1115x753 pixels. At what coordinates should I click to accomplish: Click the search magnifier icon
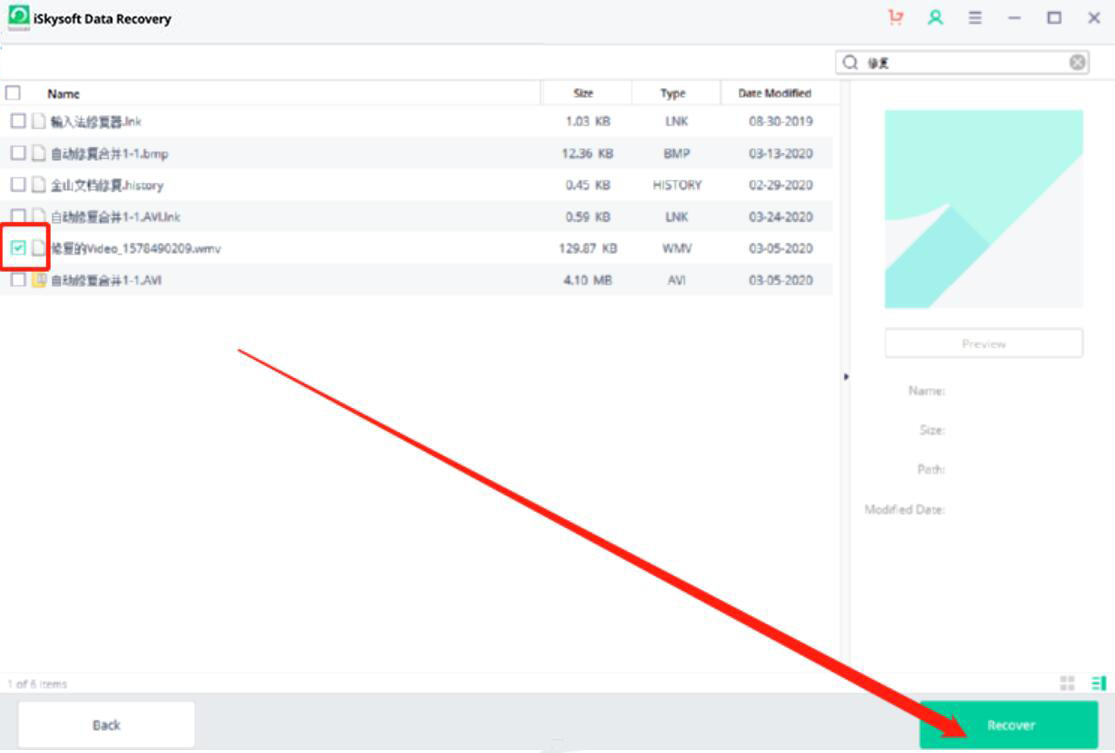(850, 63)
